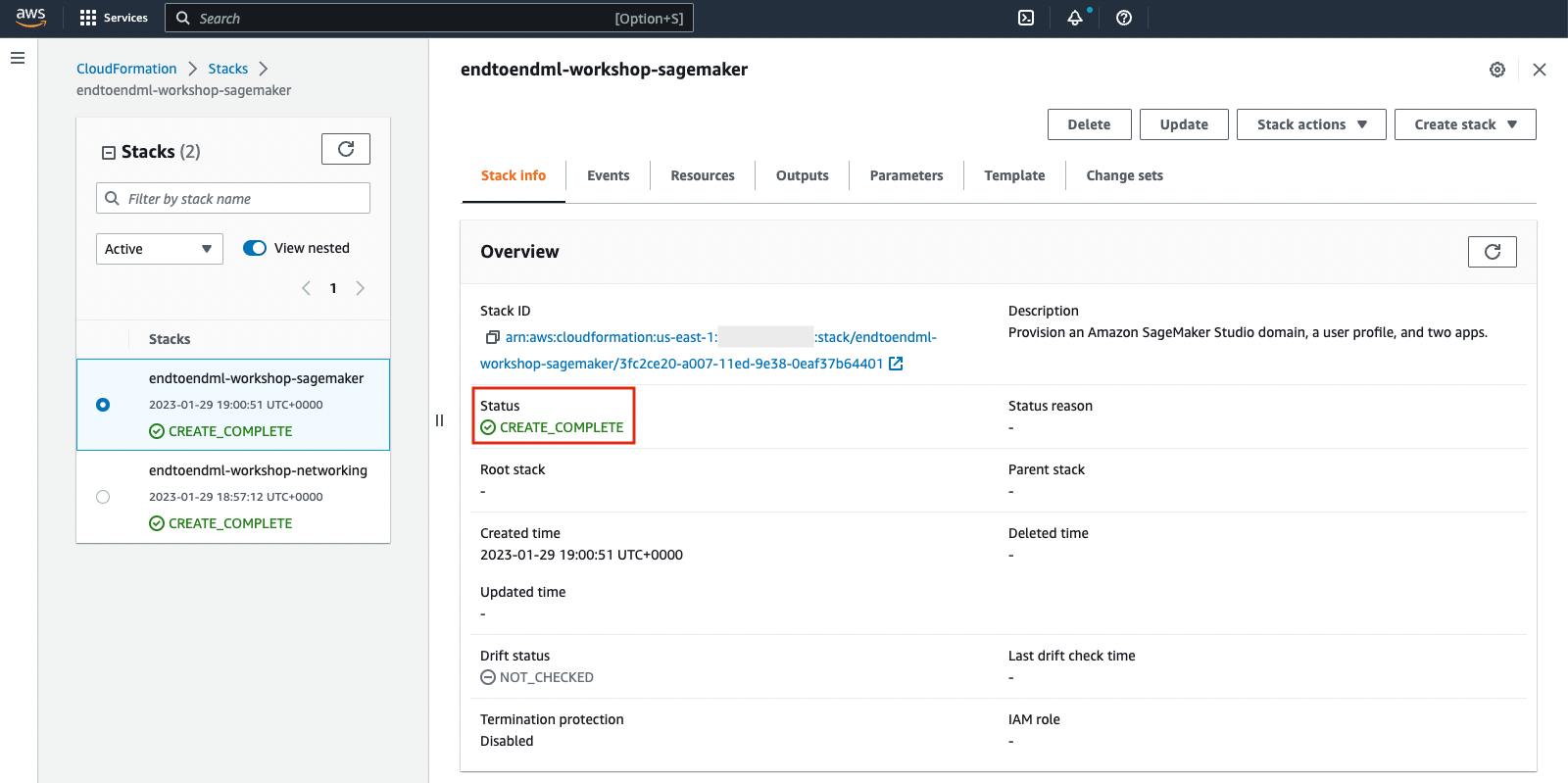Click the Termination protection Disabled value
The width and height of the screenshot is (1568, 783).
click(x=507, y=741)
